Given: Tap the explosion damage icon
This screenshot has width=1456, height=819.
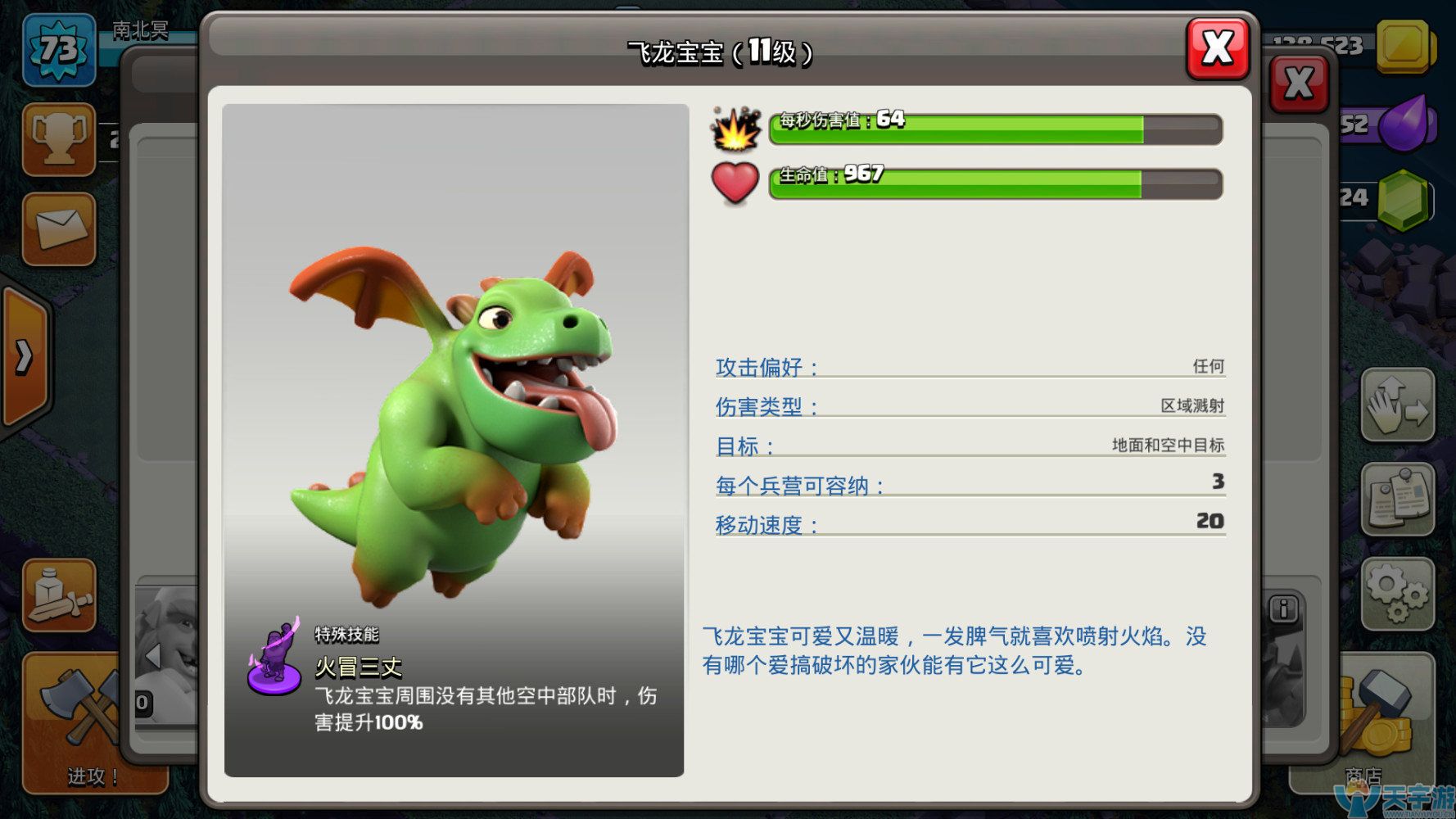Looking at the screenshot, I should [x=735, y=129].
